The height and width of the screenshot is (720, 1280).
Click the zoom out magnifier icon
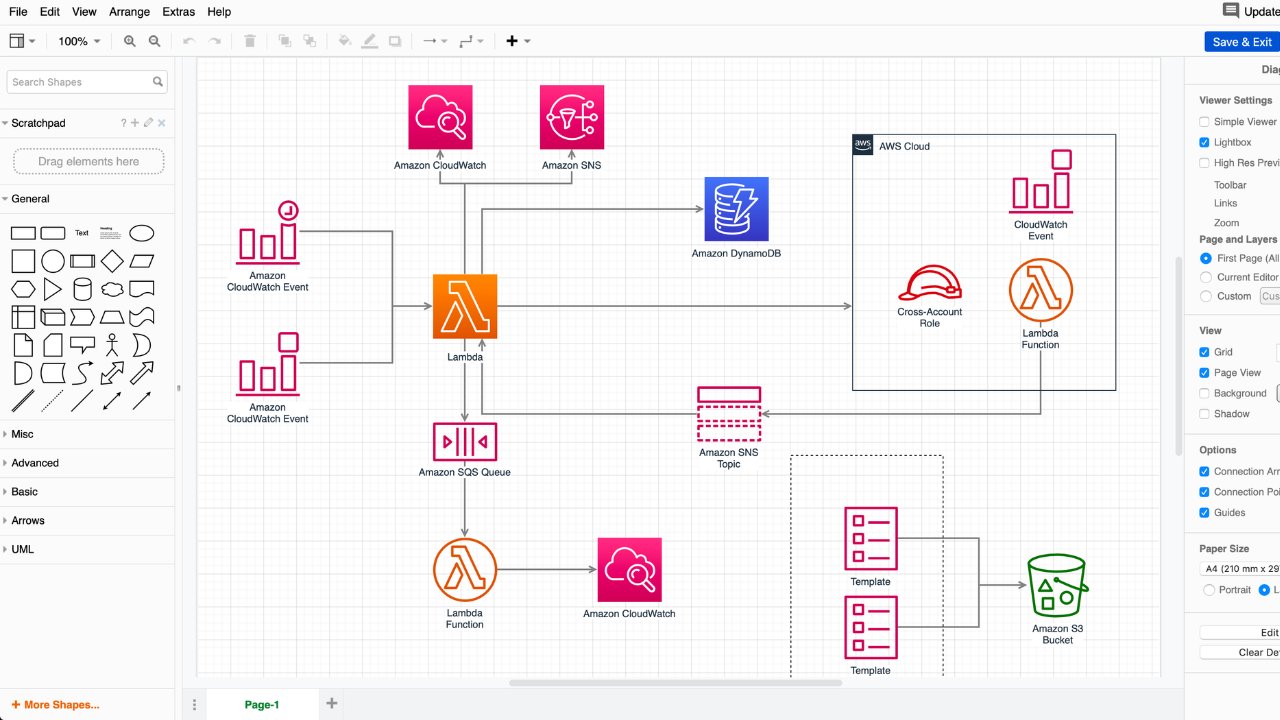(154, 41)
